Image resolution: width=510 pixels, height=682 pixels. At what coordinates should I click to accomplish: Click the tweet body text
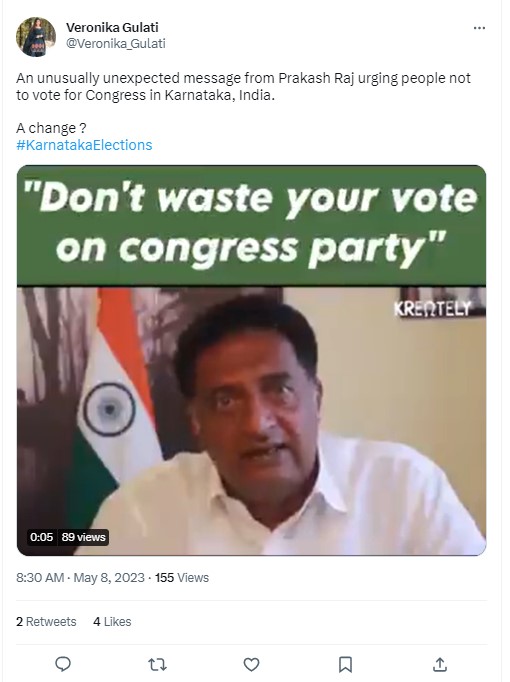click(243, 87)
